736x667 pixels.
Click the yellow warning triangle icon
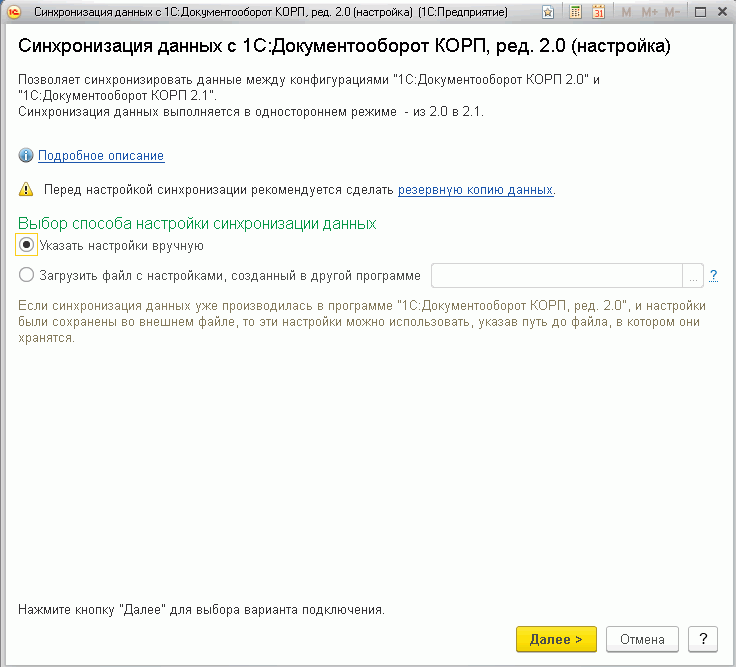point(26,189)
